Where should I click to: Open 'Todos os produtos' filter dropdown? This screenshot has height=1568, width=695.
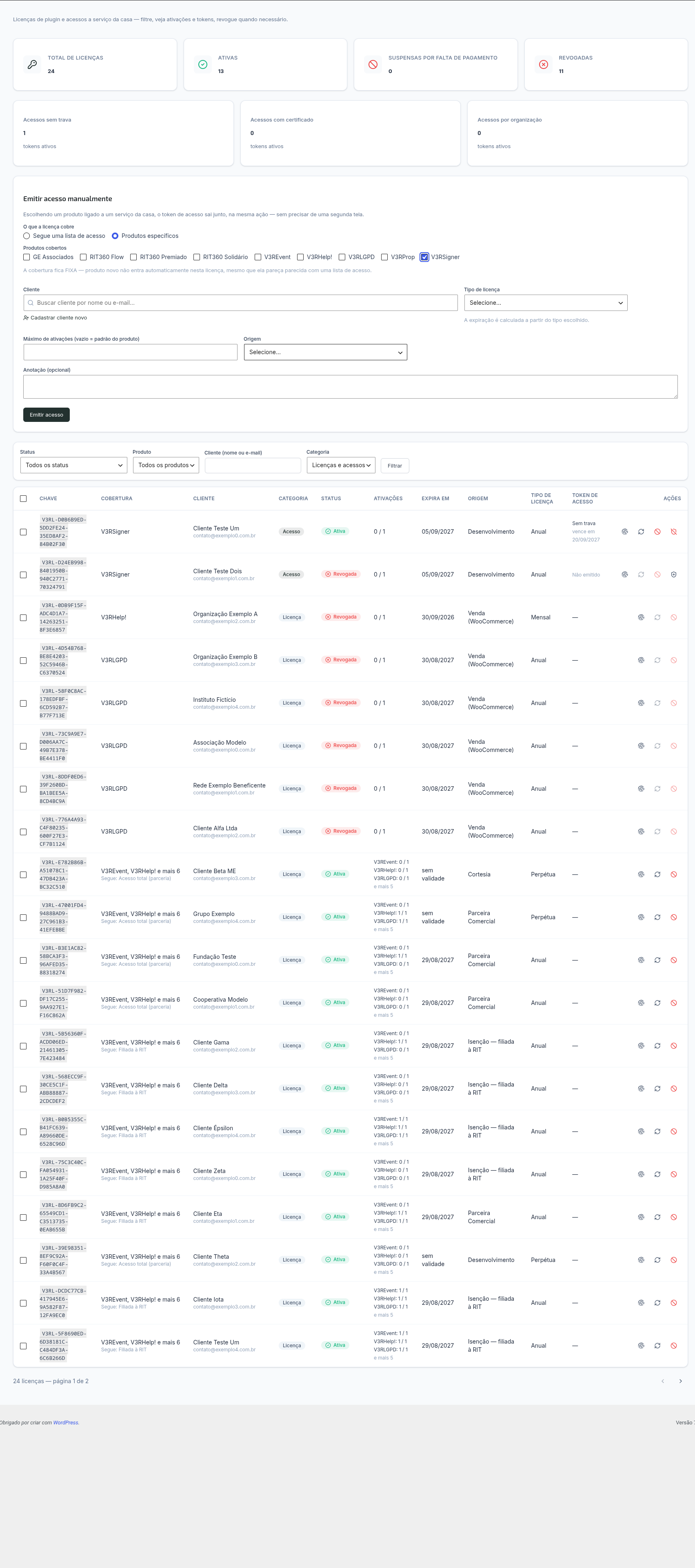pyautogui.click(x=166, y=466)
